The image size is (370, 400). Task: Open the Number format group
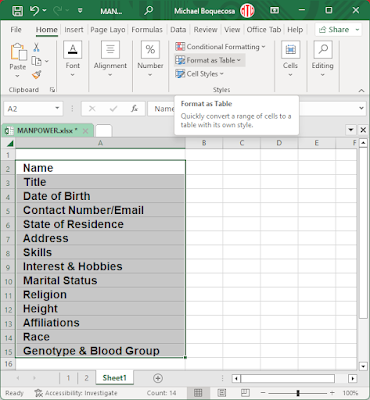[150, 59]
